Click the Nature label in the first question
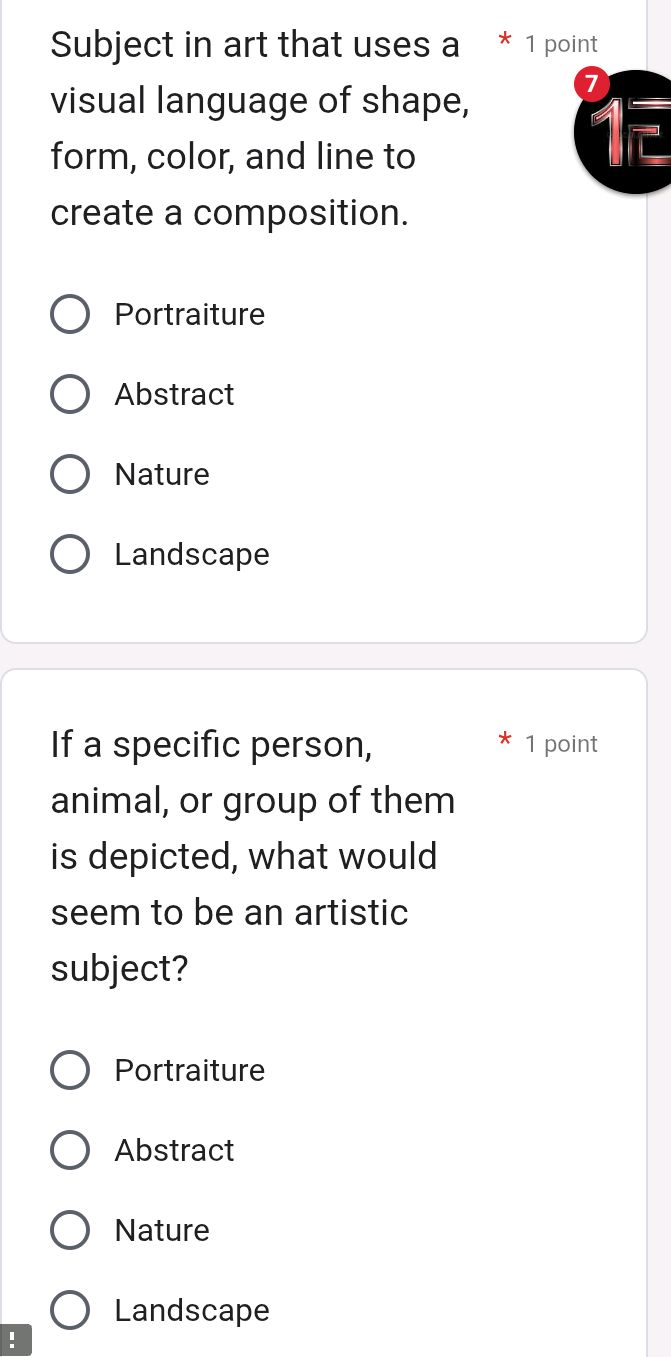 161,474
